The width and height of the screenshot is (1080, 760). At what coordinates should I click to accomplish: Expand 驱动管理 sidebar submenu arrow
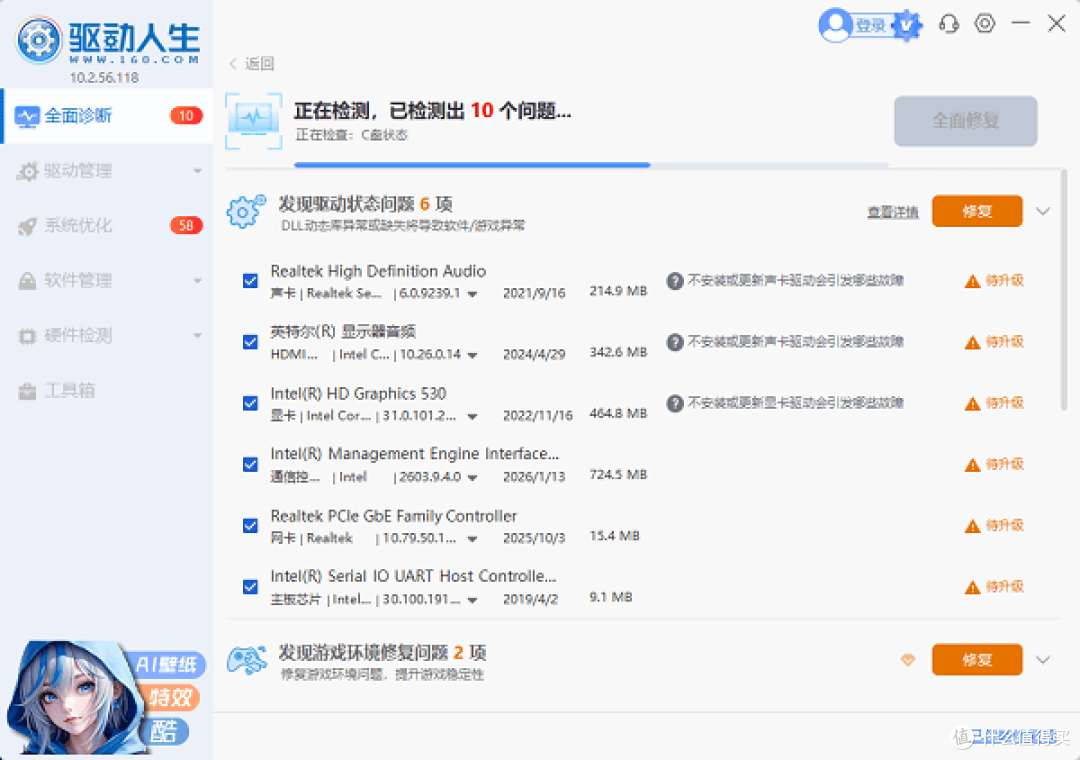[198, 171]
